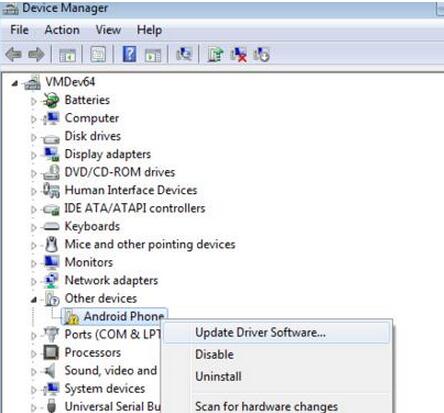Click the Keyboards icon
This screenshot has width=444, height=413.
[x=51, y=227]
